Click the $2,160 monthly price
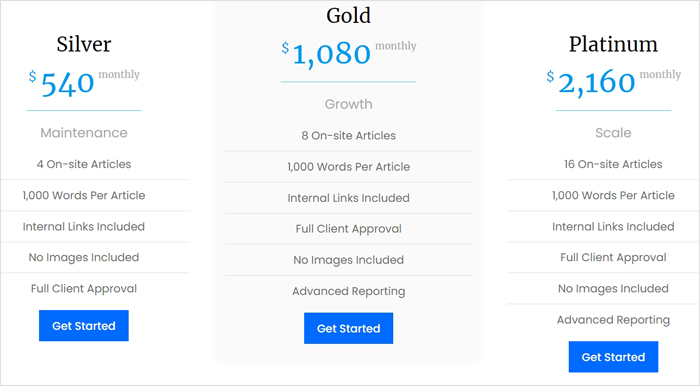 (x=613, y=83)
